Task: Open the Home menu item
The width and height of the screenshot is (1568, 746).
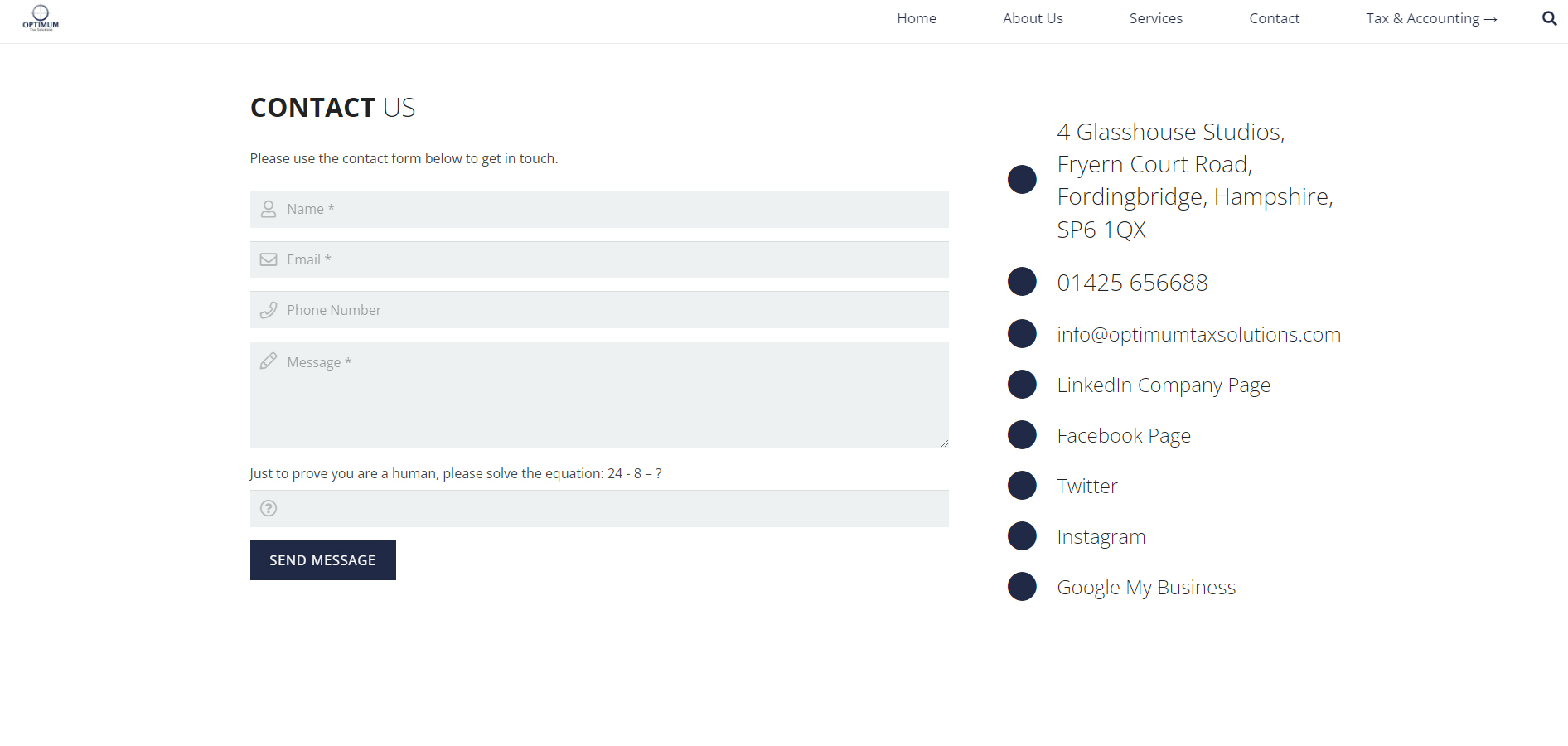Action: coord(916,18)
